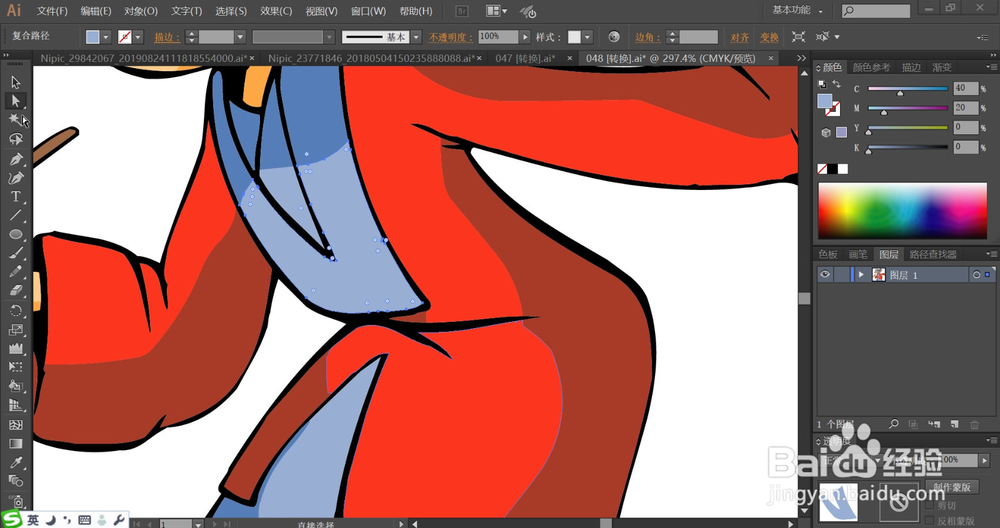Open the 效果(C) menu
Screen dimensions: 1000x528
[x=276, y=11]
